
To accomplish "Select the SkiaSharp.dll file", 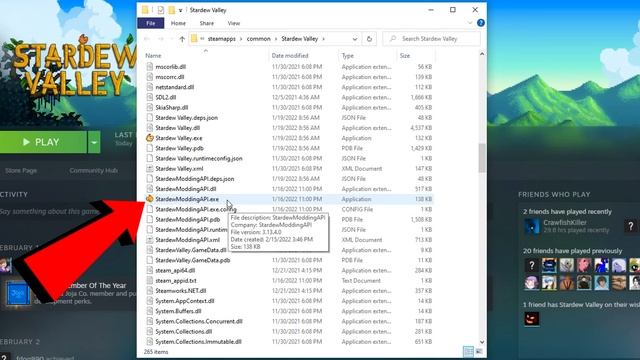I will 171,107.
